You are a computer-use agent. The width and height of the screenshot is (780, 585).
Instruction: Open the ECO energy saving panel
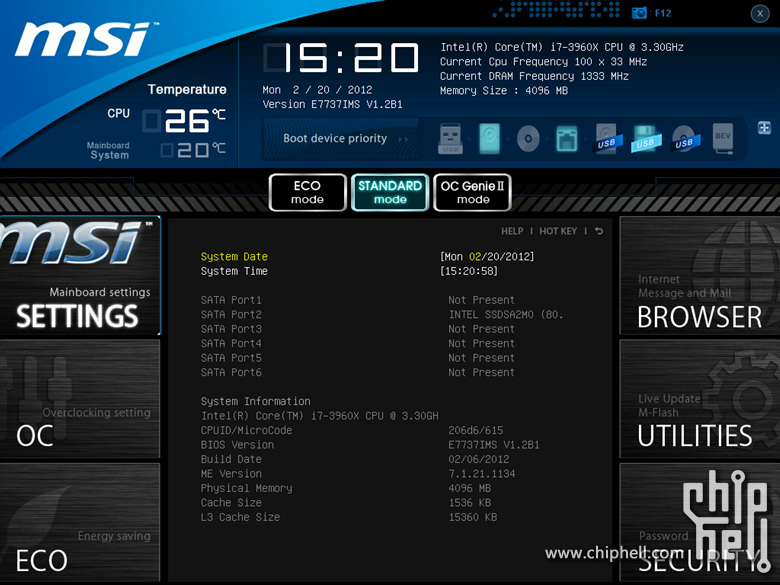point(80,522)
